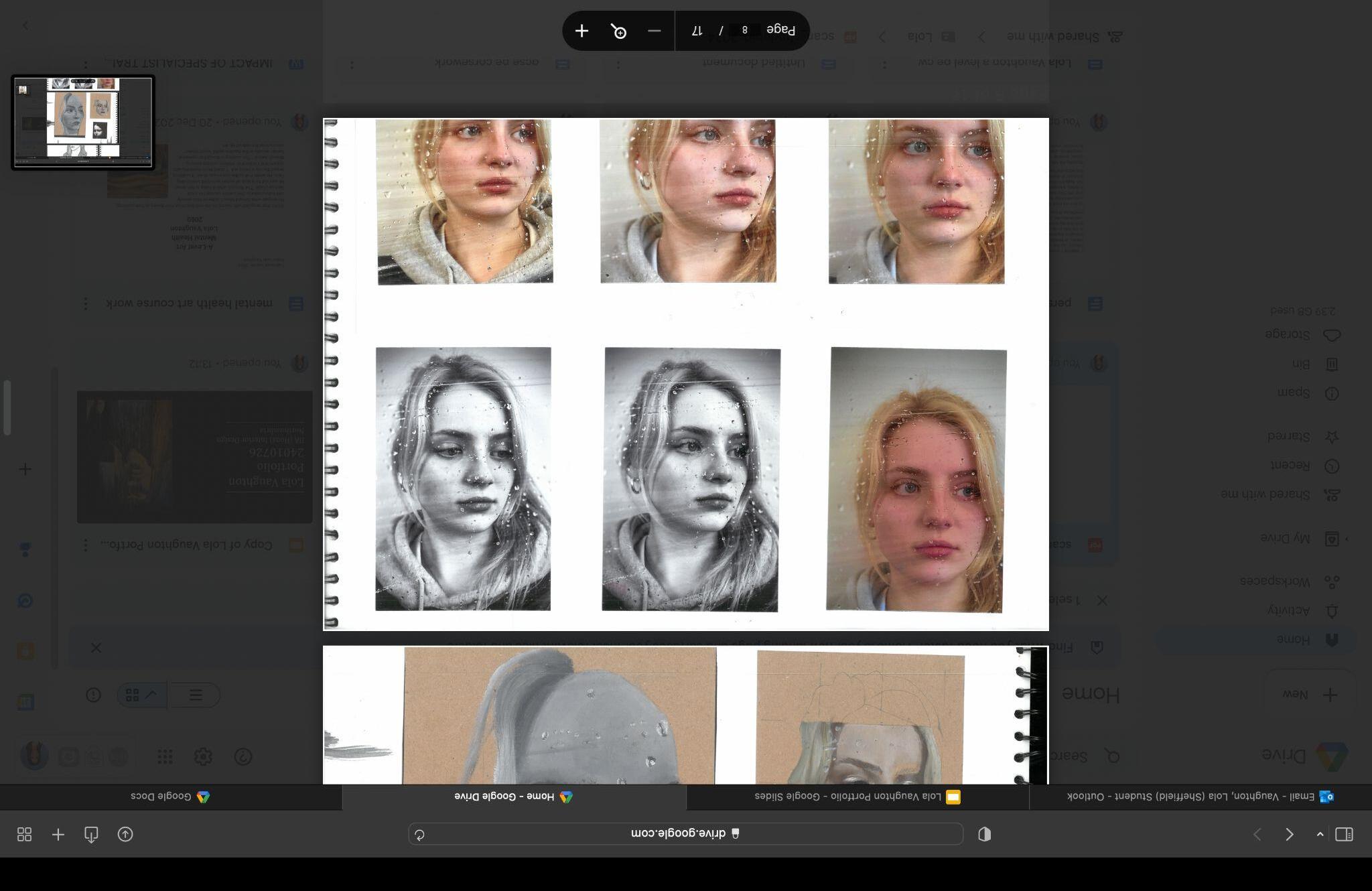The width and height of the screenshot is (1372, 891).
Task: Clear the '1 selected' selection with X
Action: 1101,600
